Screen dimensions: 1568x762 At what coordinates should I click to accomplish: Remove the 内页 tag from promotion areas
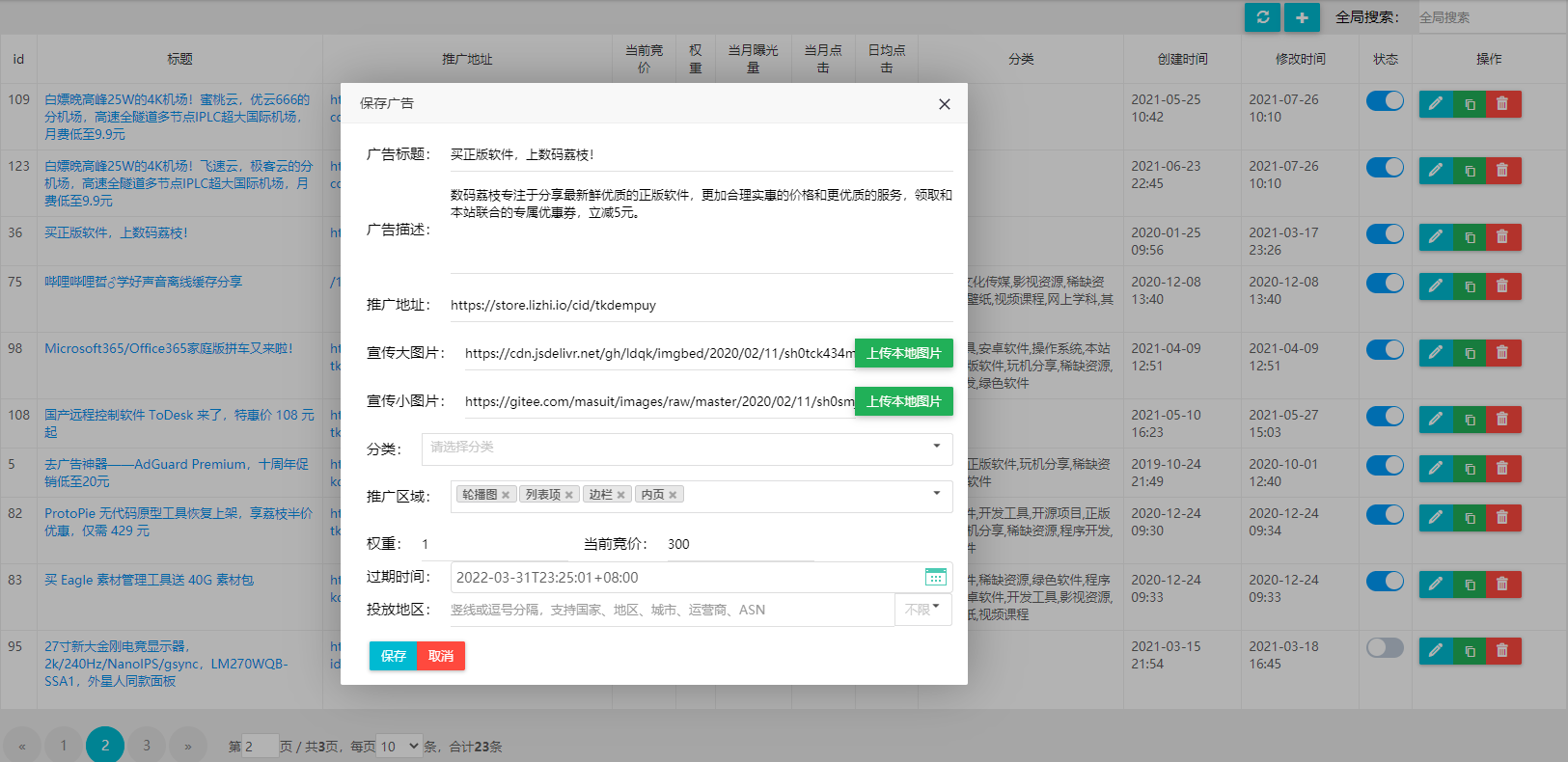click(x=673, y=495)
